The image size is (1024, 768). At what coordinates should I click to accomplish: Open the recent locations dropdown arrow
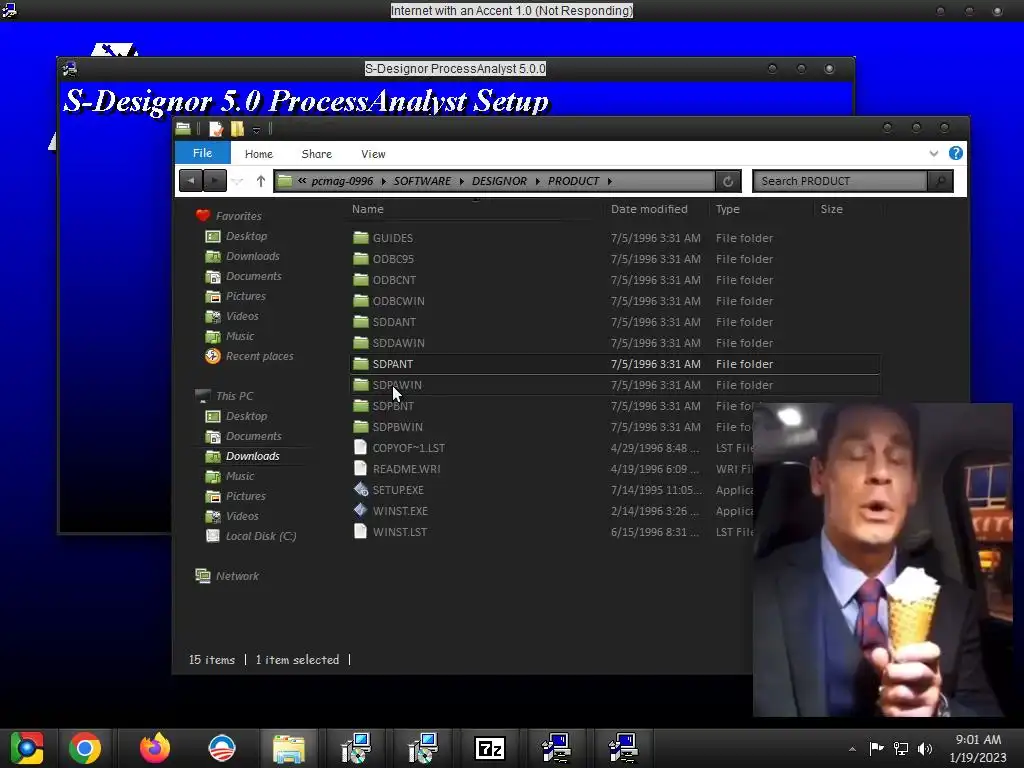click(x=238, y=182)
